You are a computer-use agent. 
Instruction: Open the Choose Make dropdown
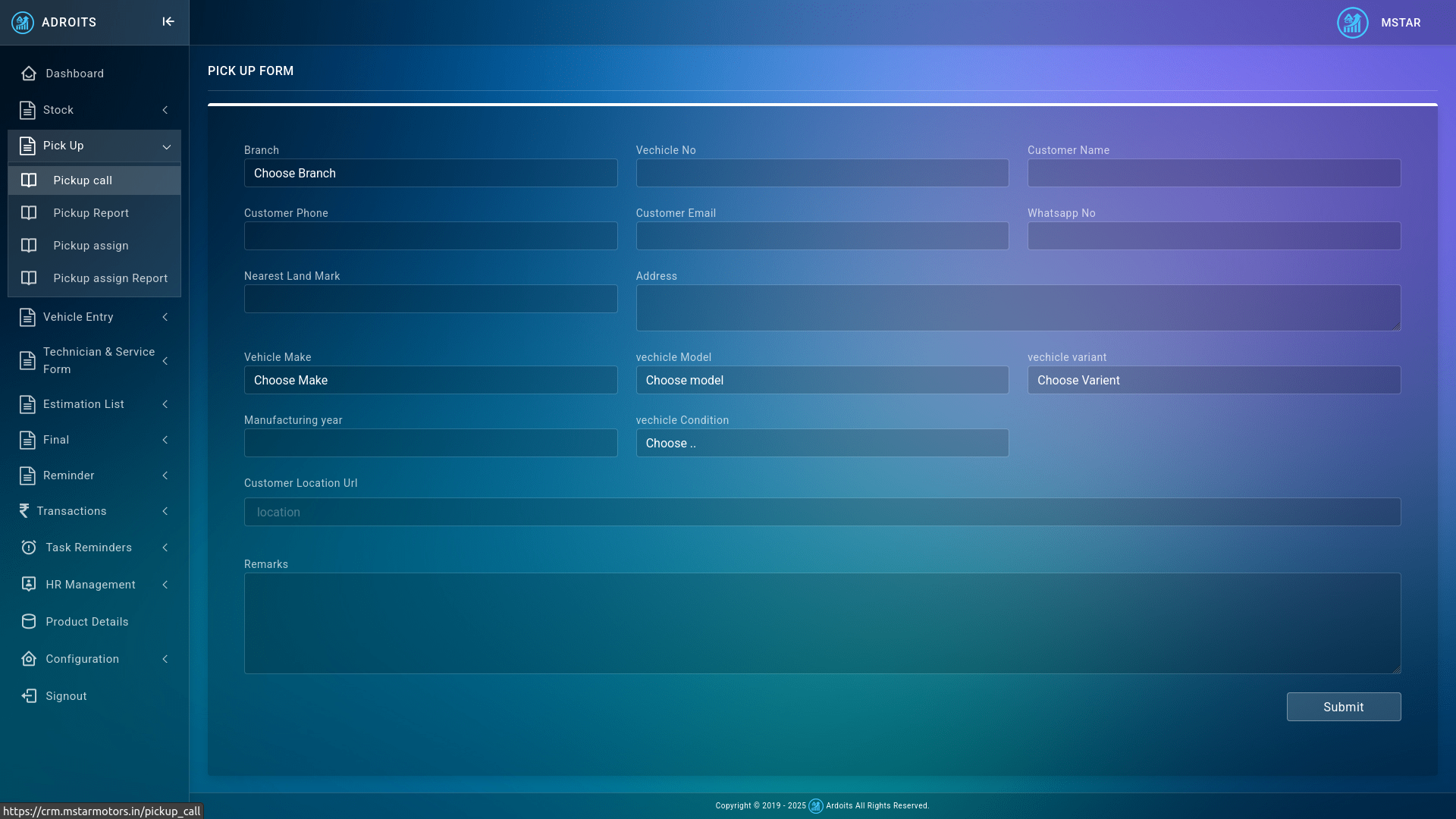click(x=430, y=381)
